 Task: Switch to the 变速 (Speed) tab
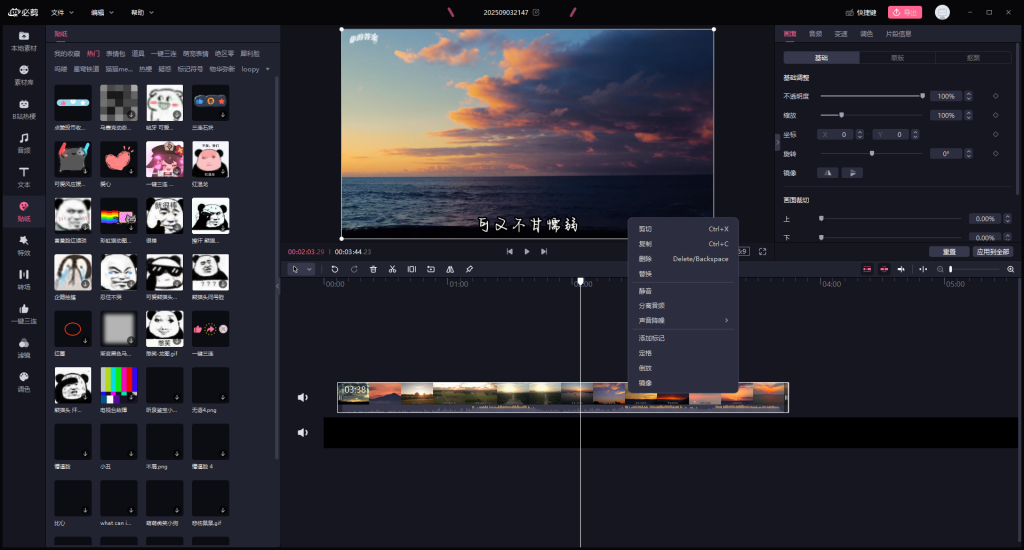(x=841, y=34)
